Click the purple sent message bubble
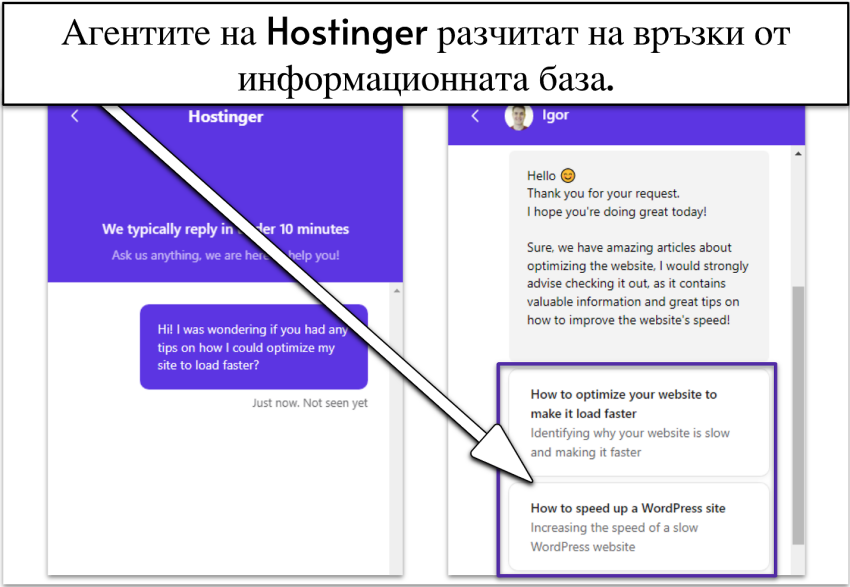This screenshot has height=587, width=850. pyautogui.click(x=253, y=347)
